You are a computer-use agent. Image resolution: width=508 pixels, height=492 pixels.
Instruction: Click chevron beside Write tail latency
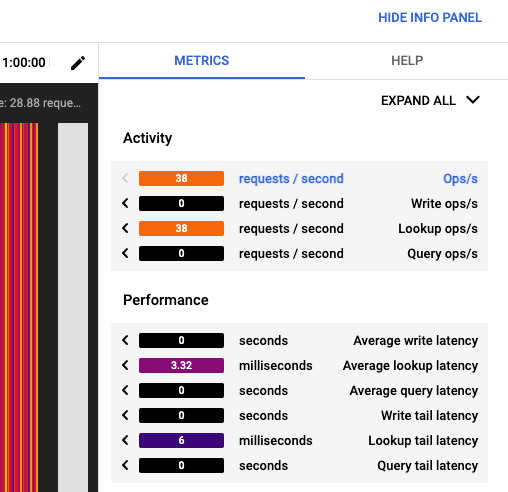pyautogui.click(x=125, y=415)
